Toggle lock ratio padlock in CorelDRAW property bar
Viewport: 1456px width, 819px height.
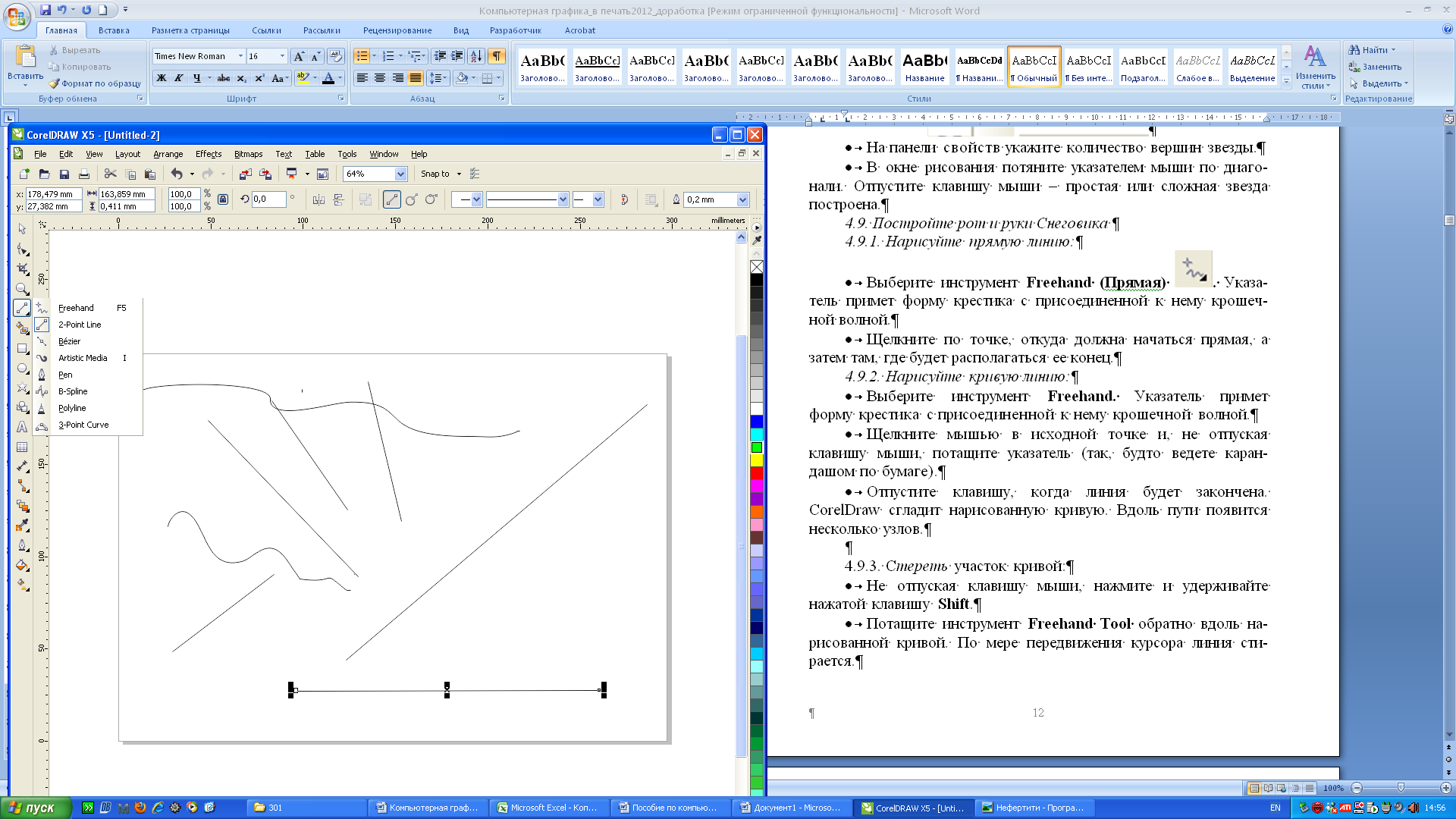(223, 199)
